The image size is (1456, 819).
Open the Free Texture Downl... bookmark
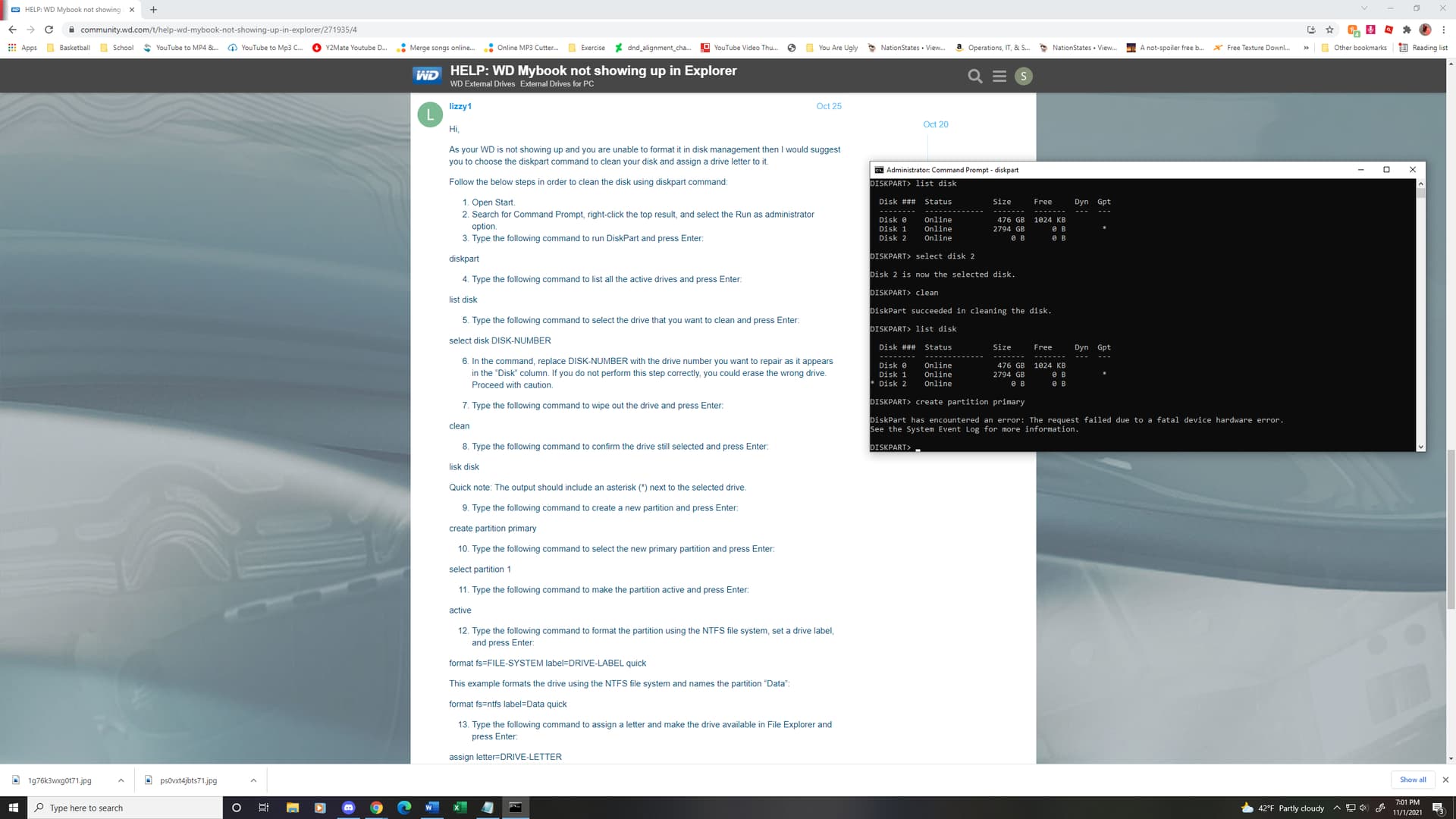1251,48
